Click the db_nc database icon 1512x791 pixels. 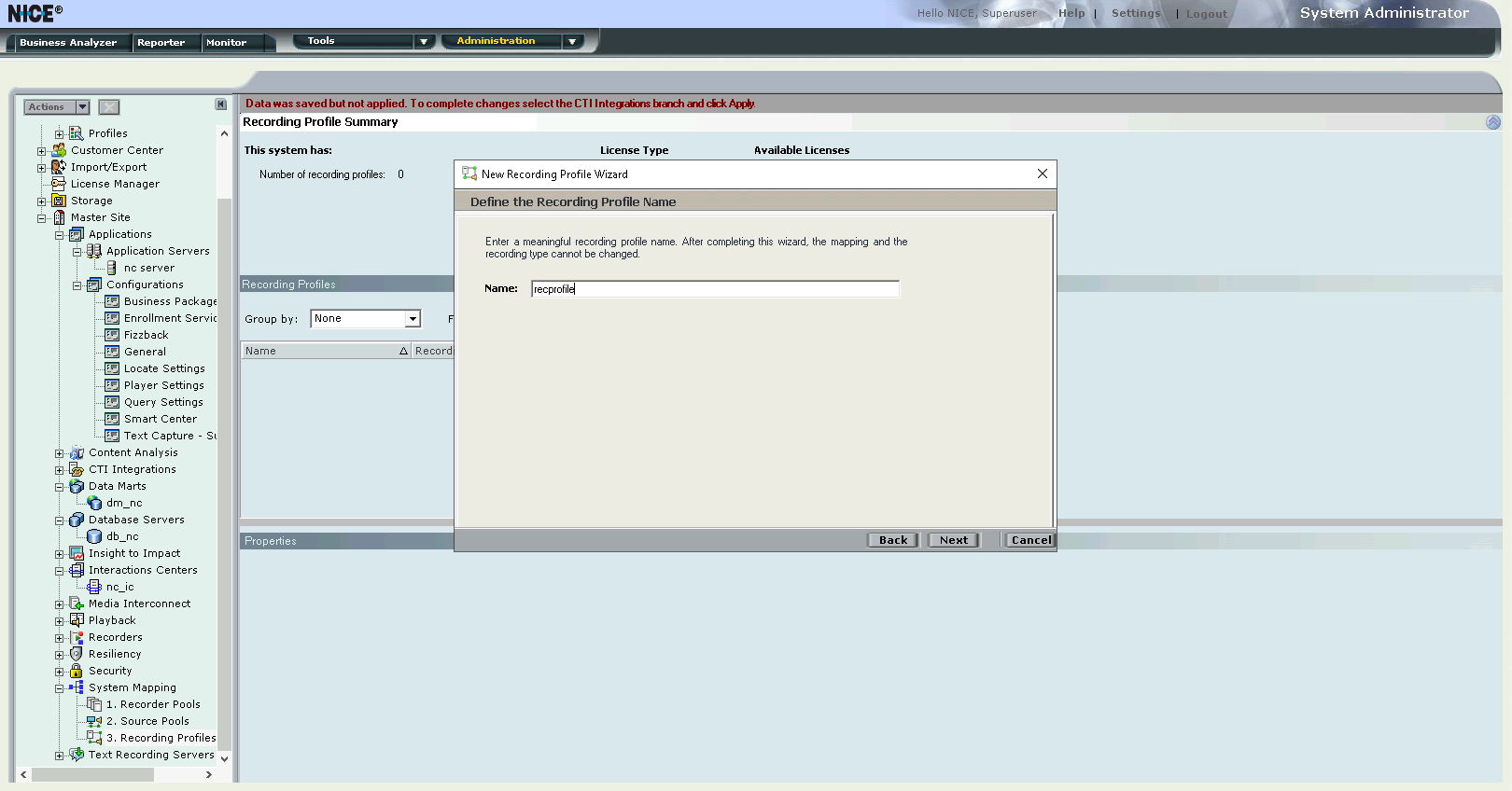click(x=94, y=536)
